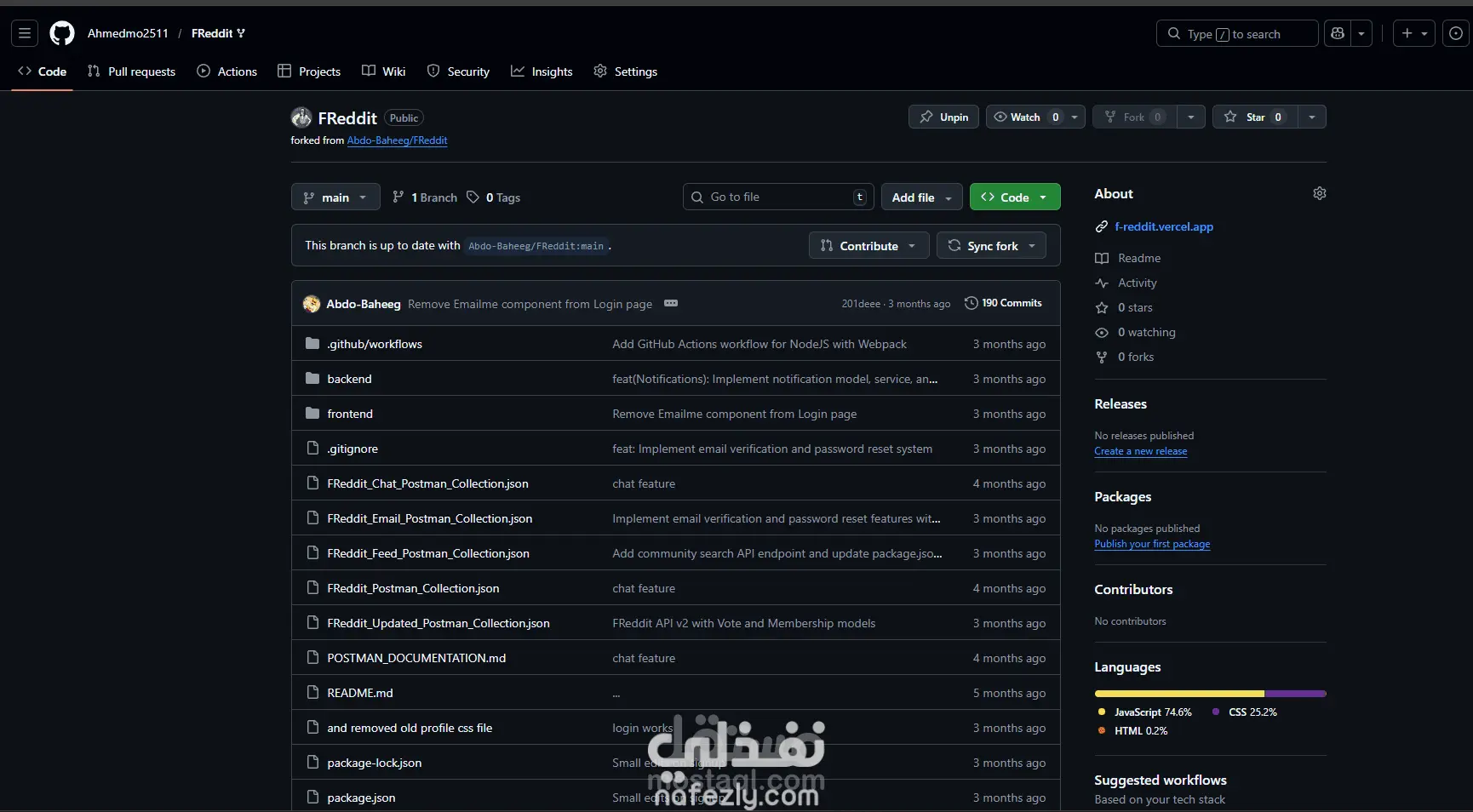Open the parent repo Abdo-Baheeg/FReddit link
The width and height of the screenshot is (1473, 812).
click(x=397, y=140)
